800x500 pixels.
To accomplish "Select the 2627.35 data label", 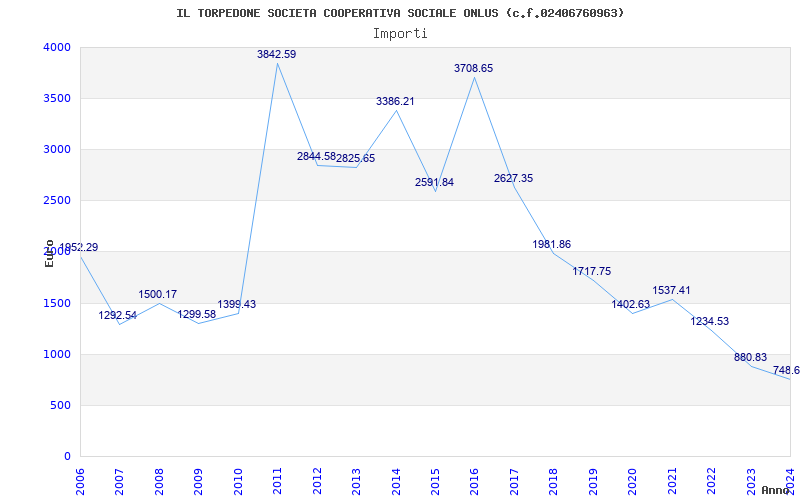I will (513, 179).
